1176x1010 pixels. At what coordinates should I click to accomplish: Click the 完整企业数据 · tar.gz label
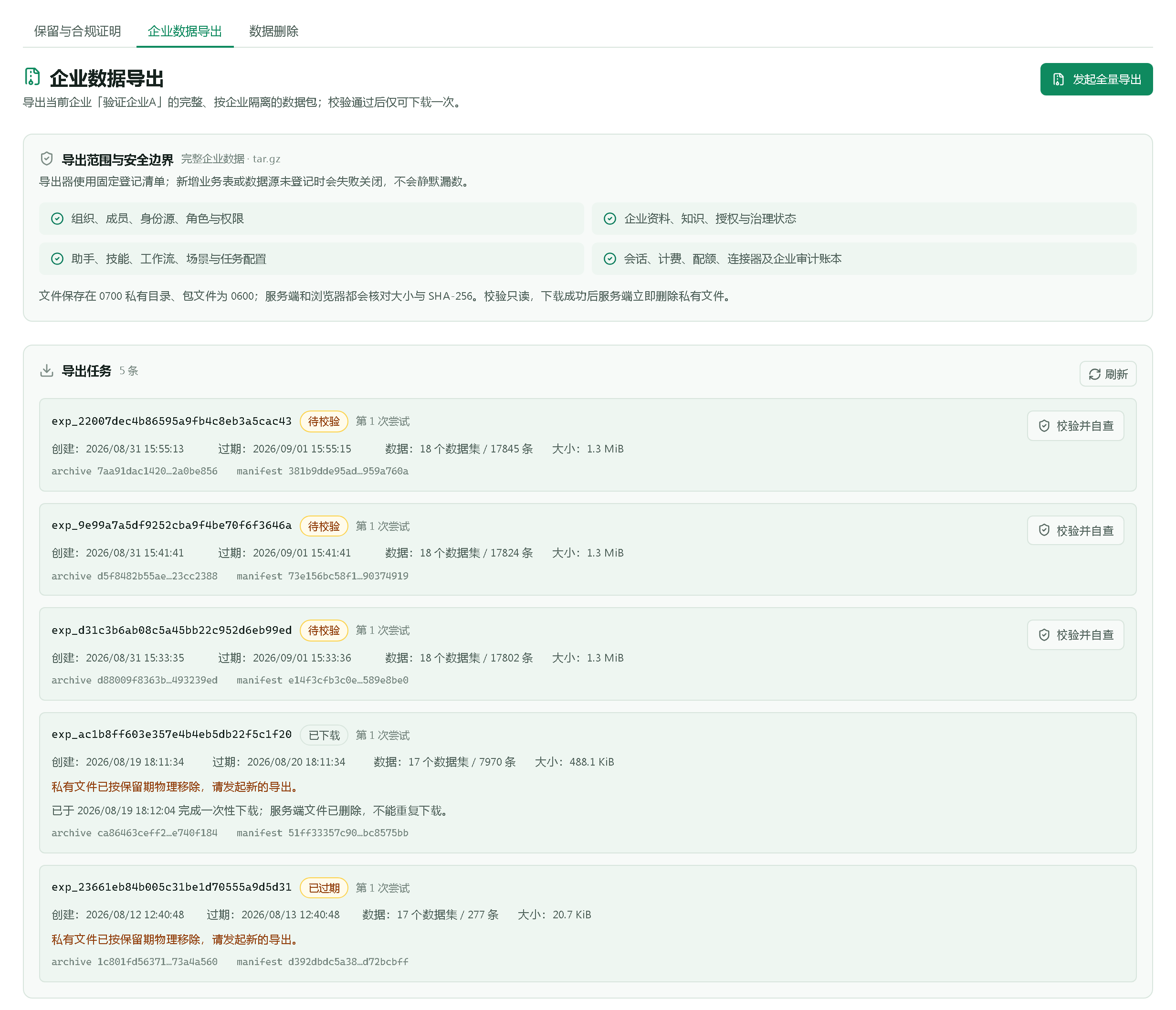(231, 159)
